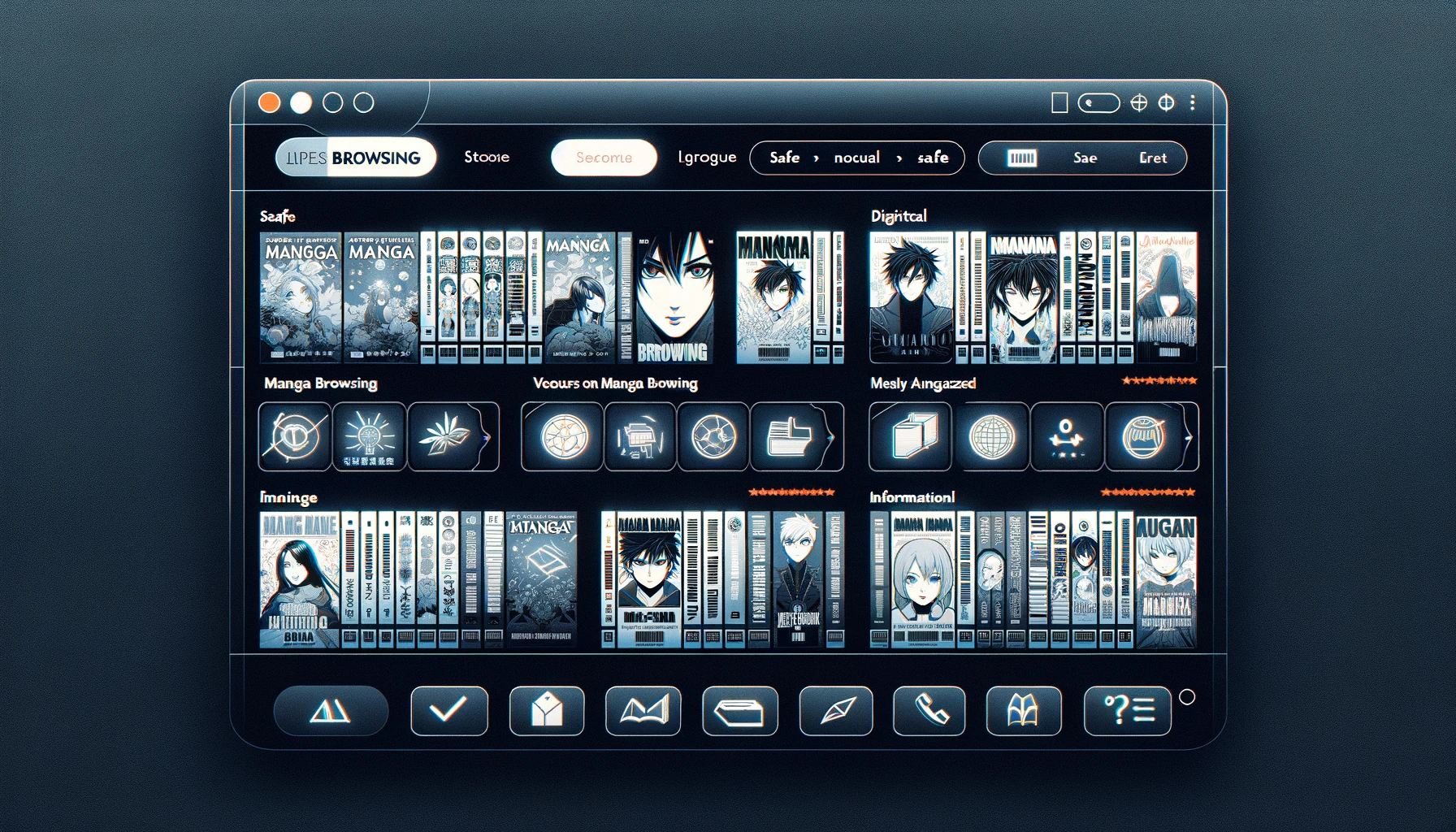
Task: Open the Igrogue tab
Action: (707, 157)
